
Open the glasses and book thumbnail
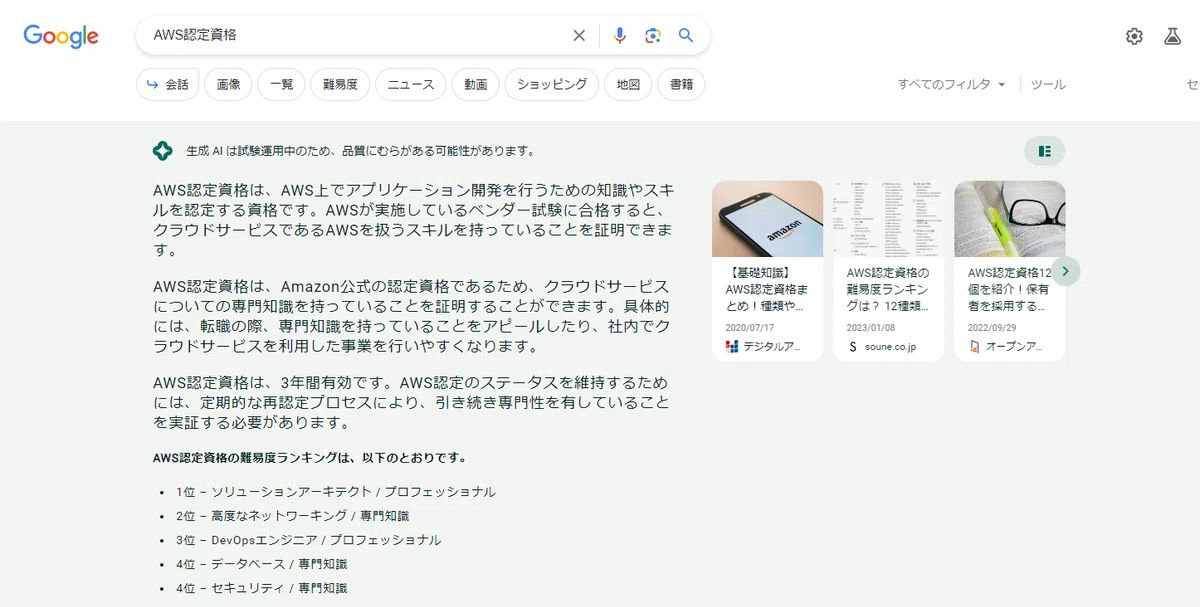click(1010, 219)
